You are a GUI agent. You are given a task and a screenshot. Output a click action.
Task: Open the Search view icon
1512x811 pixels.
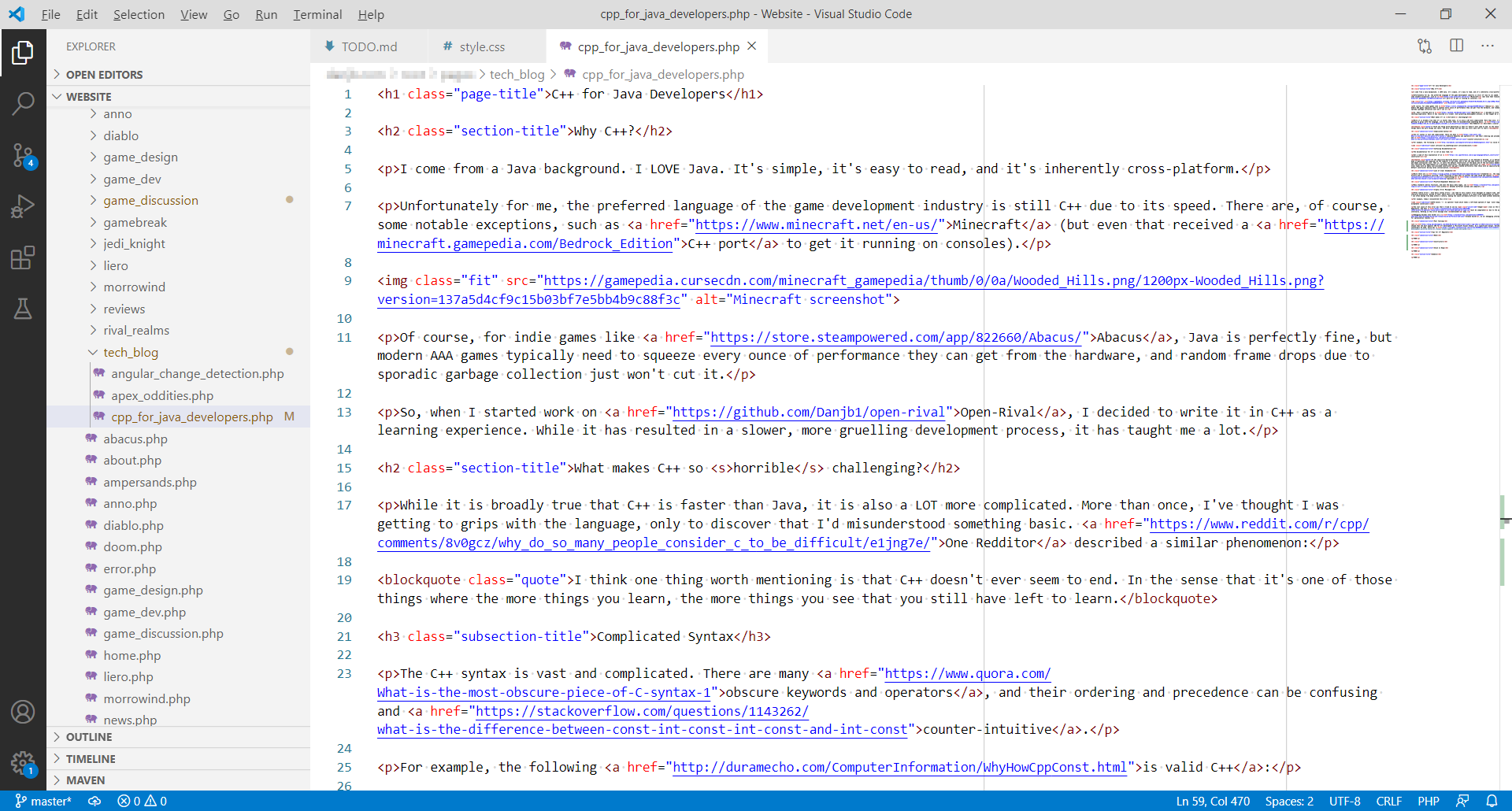tap(23, 104)
